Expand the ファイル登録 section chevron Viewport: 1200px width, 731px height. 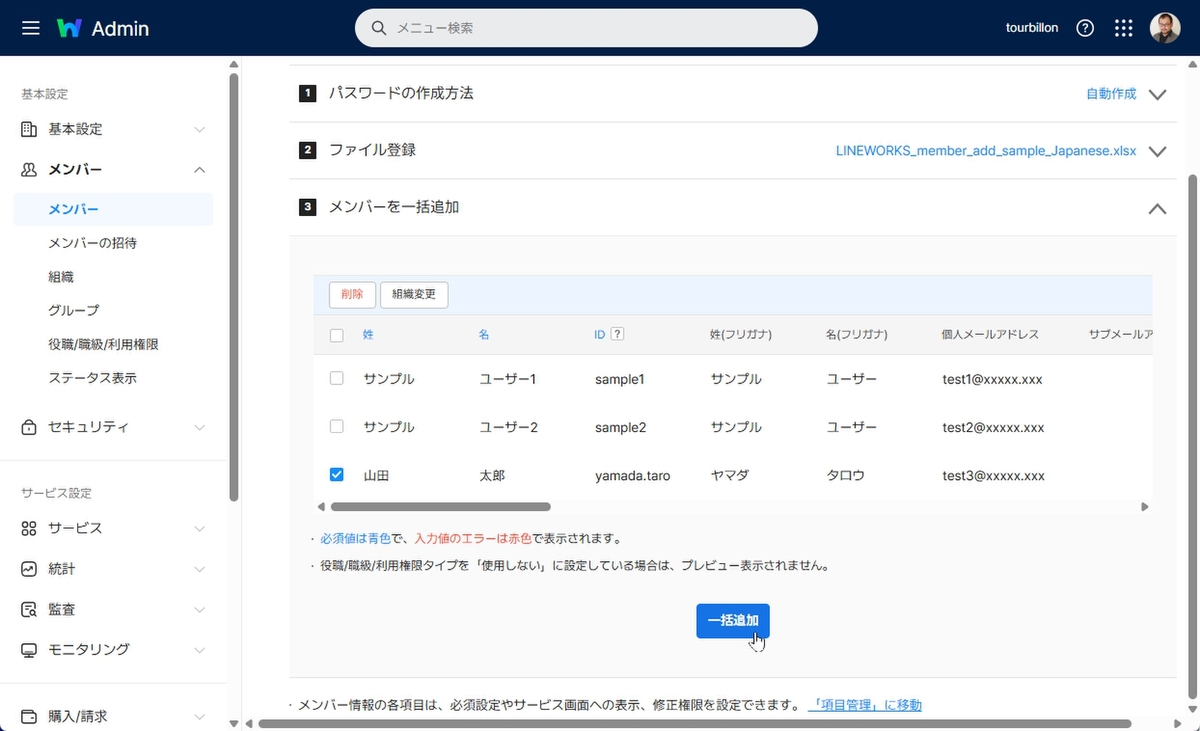1157,151
